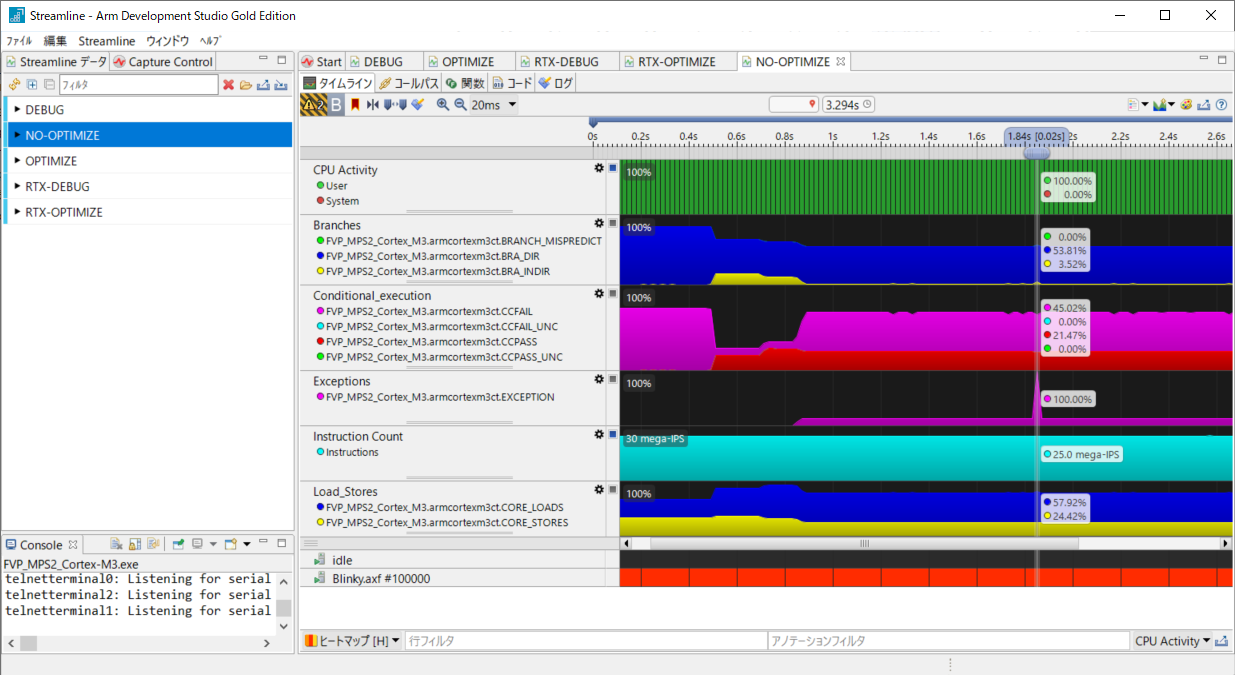
Task: Expand all captures with the plus icon
Action: tap(32, 85)
